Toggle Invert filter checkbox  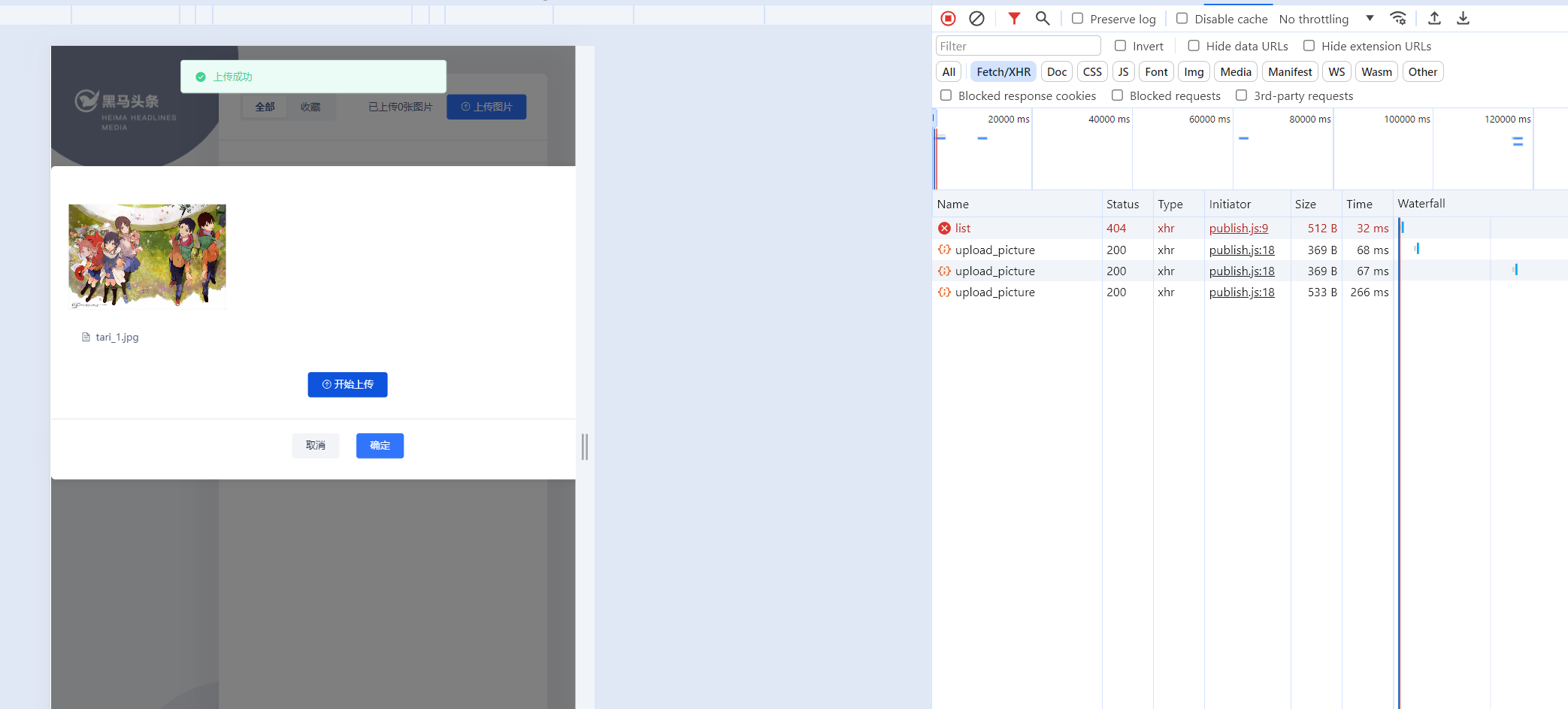coord(1120,46)
